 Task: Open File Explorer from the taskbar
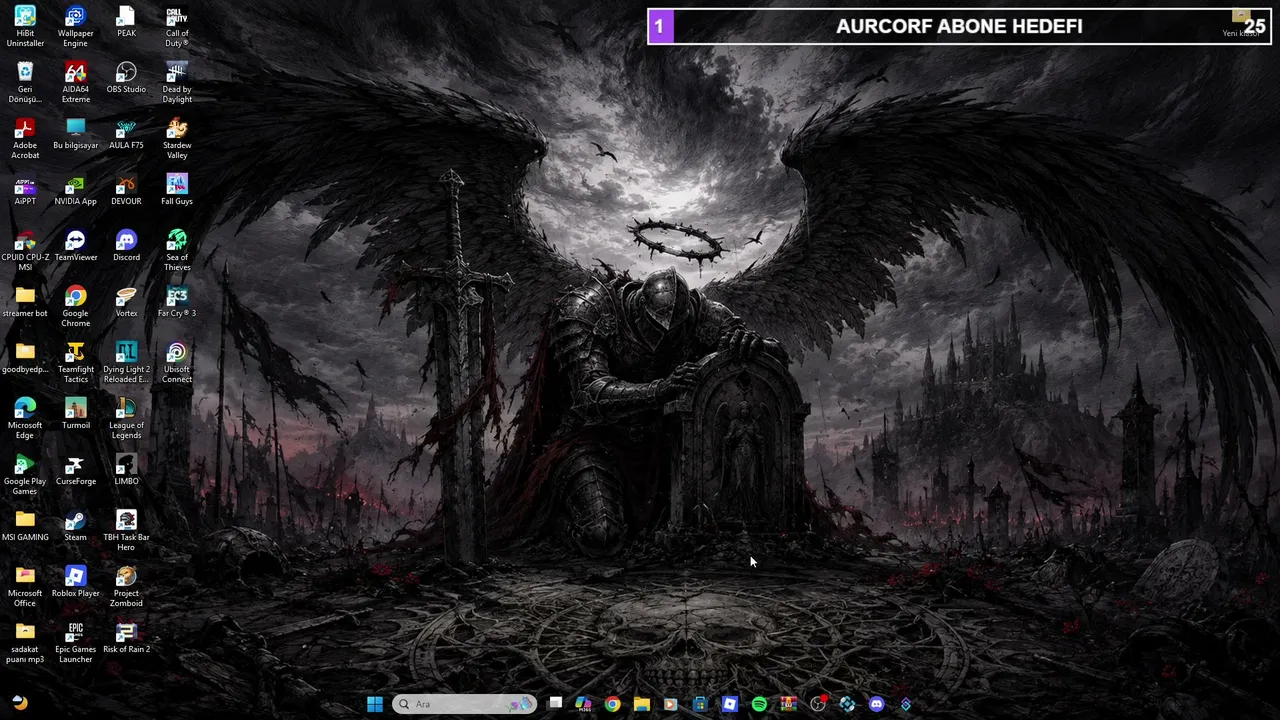(x=642, y=704)
